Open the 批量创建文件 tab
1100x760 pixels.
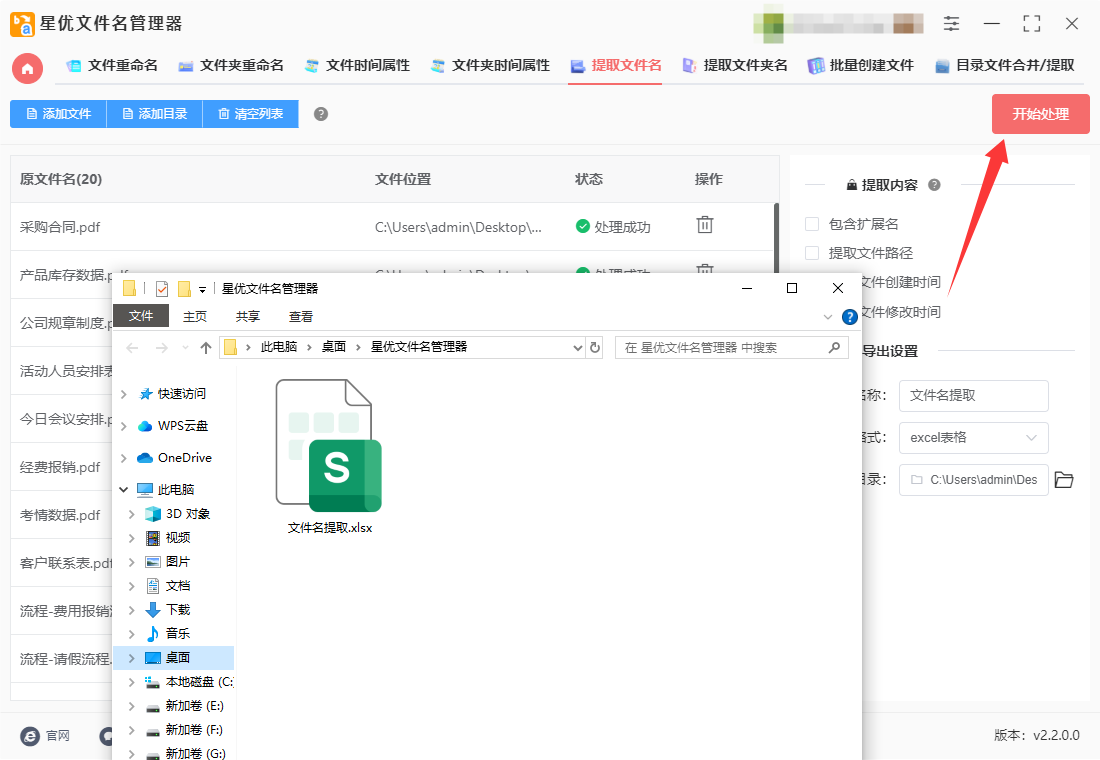click(x=861, y=66)
